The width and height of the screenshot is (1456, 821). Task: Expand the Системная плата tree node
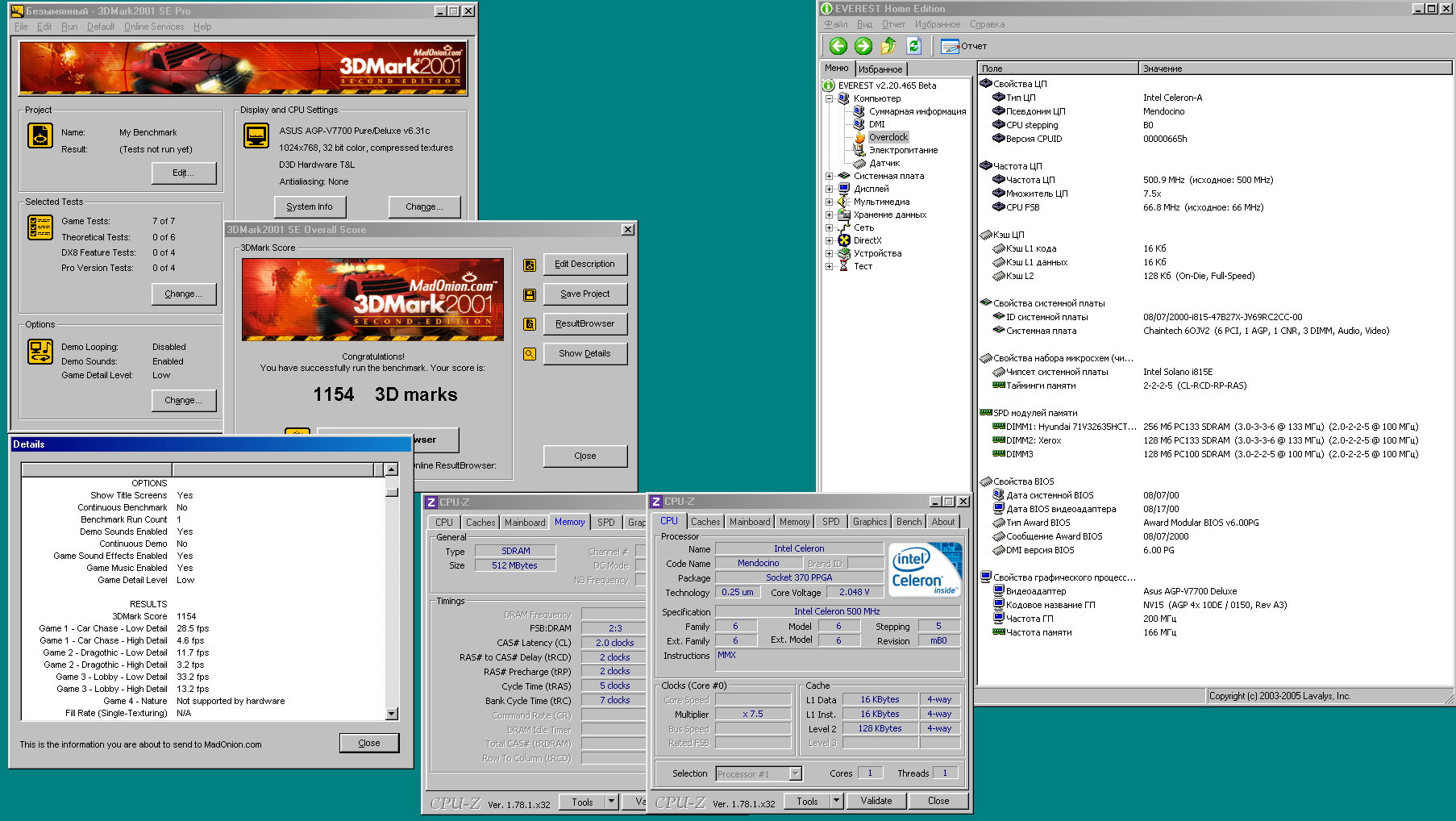829,176
